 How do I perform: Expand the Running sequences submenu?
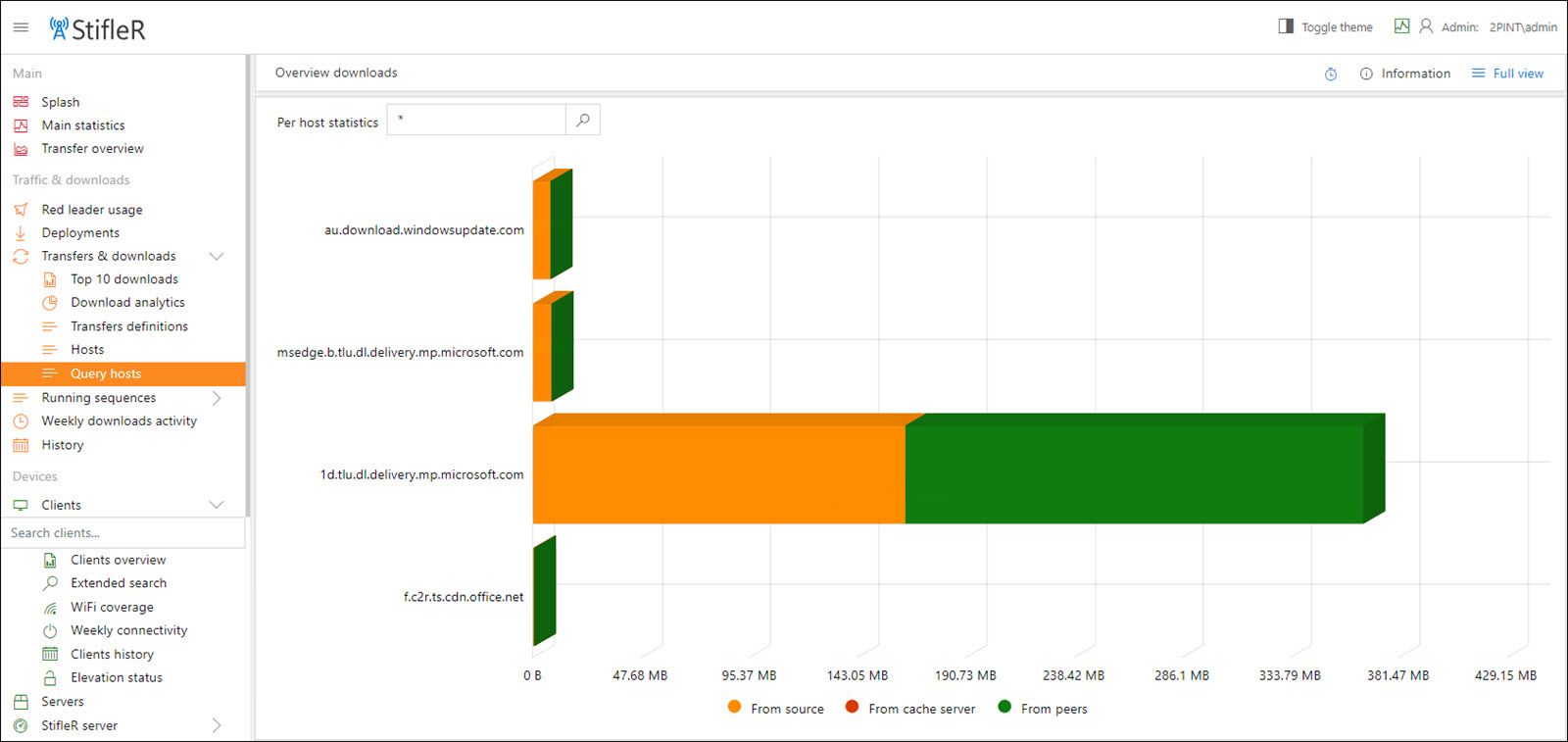click(217, 398)
